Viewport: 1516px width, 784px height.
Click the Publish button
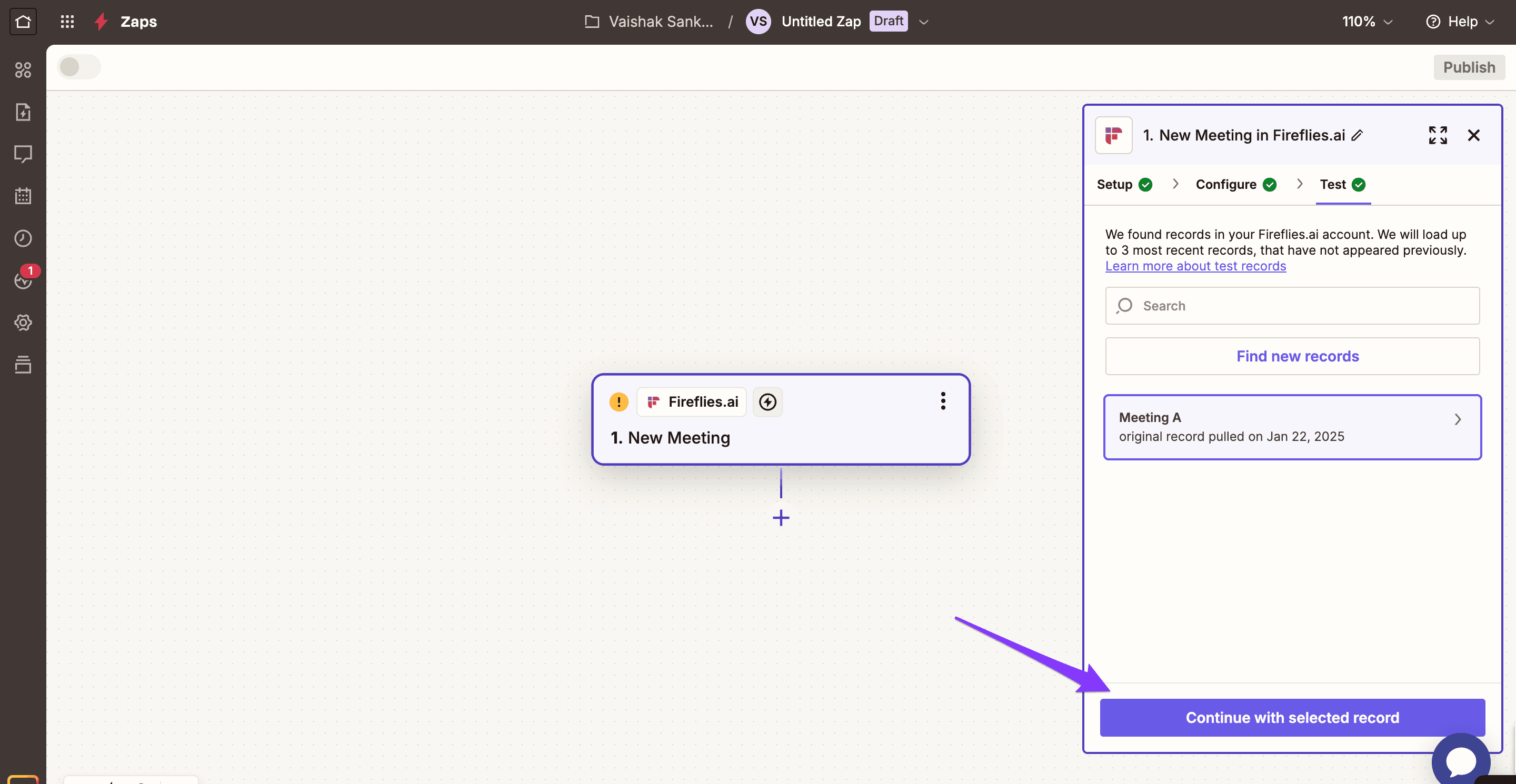coord(1469,67)
